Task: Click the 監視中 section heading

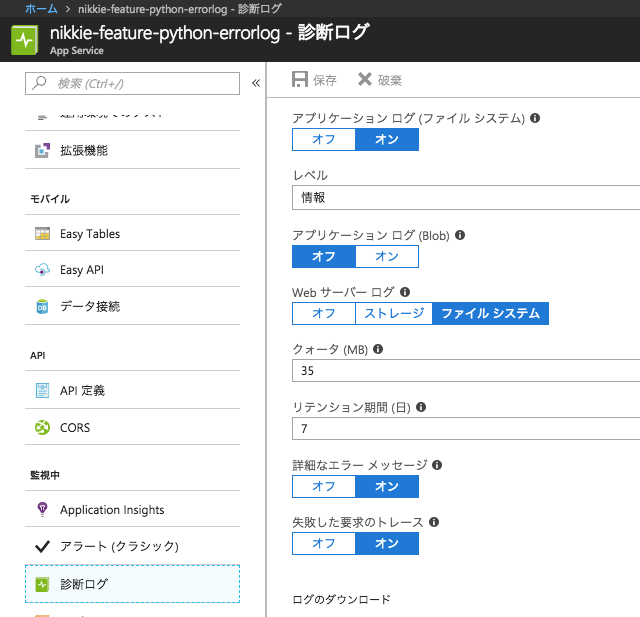Action: click(x=45, y=475)
